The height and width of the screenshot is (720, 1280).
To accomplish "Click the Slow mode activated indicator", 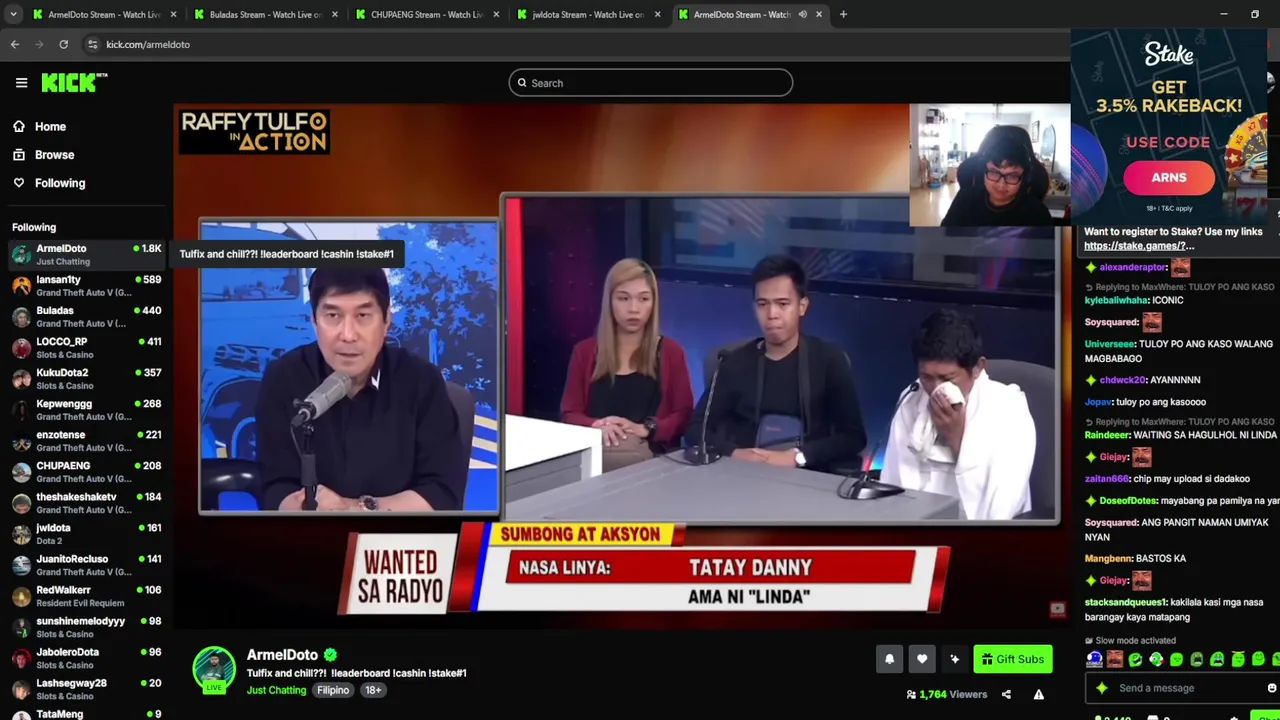I will 1131,641.
